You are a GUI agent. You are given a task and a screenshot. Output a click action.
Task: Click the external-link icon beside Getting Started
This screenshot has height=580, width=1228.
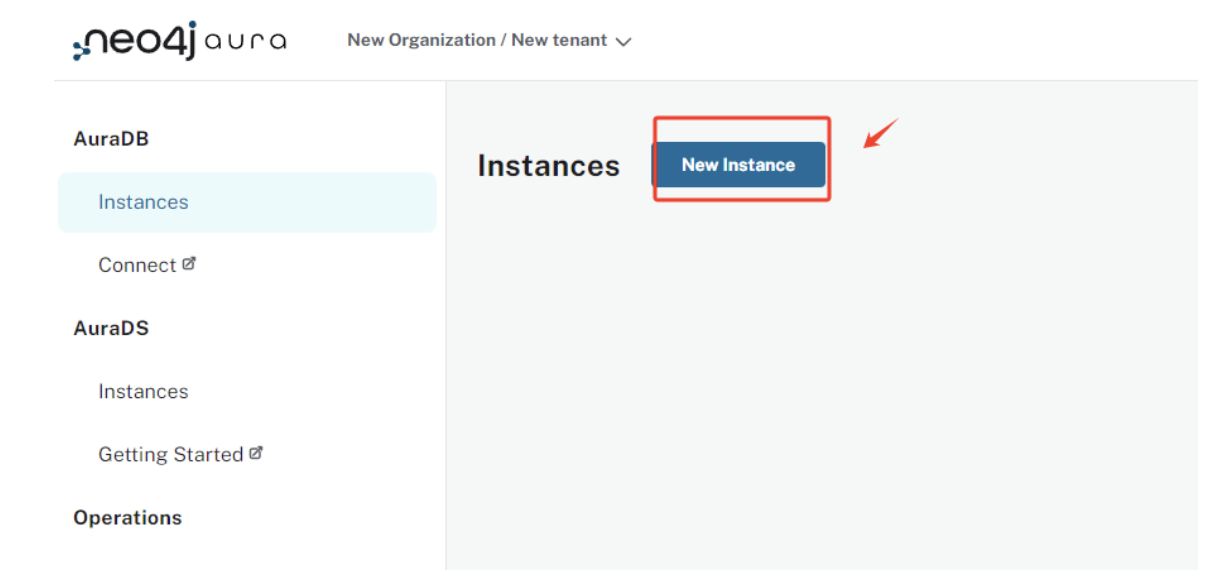pyautogui.click(x=256, y=453)
